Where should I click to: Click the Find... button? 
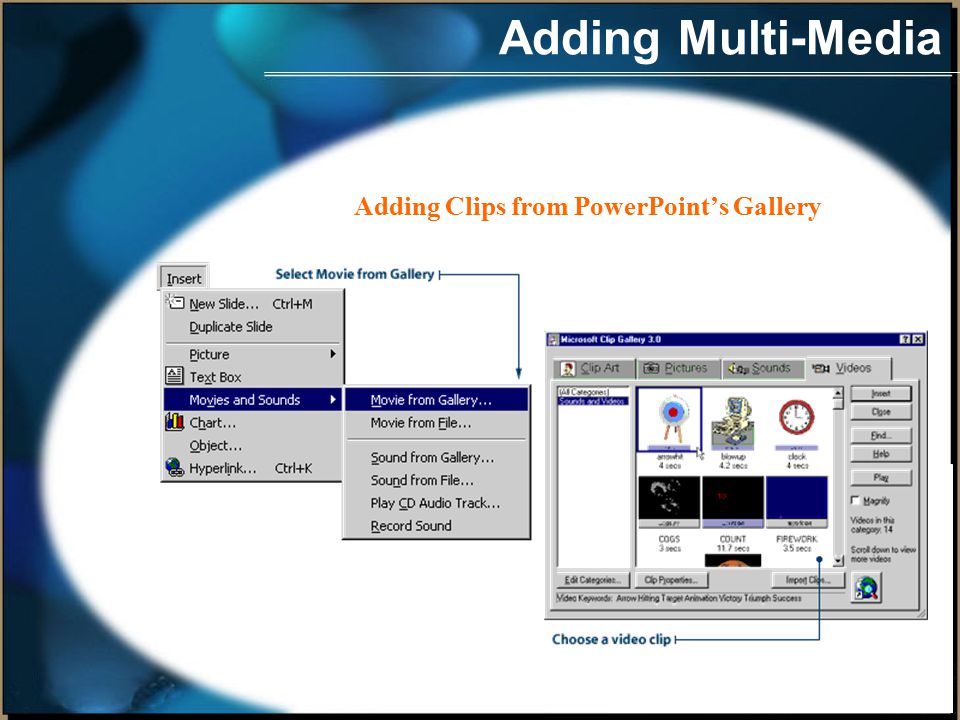coord(881,435)
